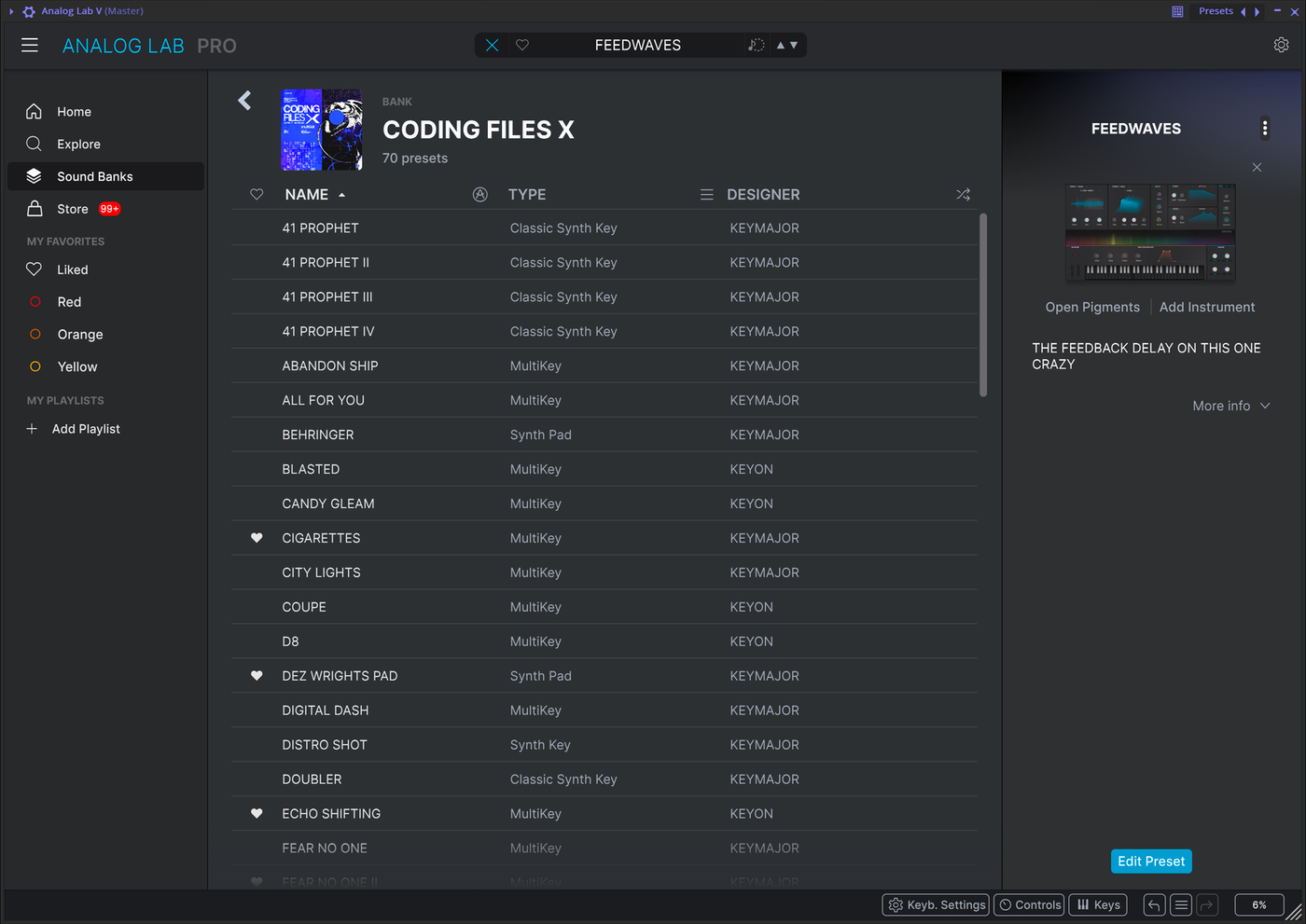Select the DOUBLER preset
1306x924 pixels.
click(x=604, y=779)
